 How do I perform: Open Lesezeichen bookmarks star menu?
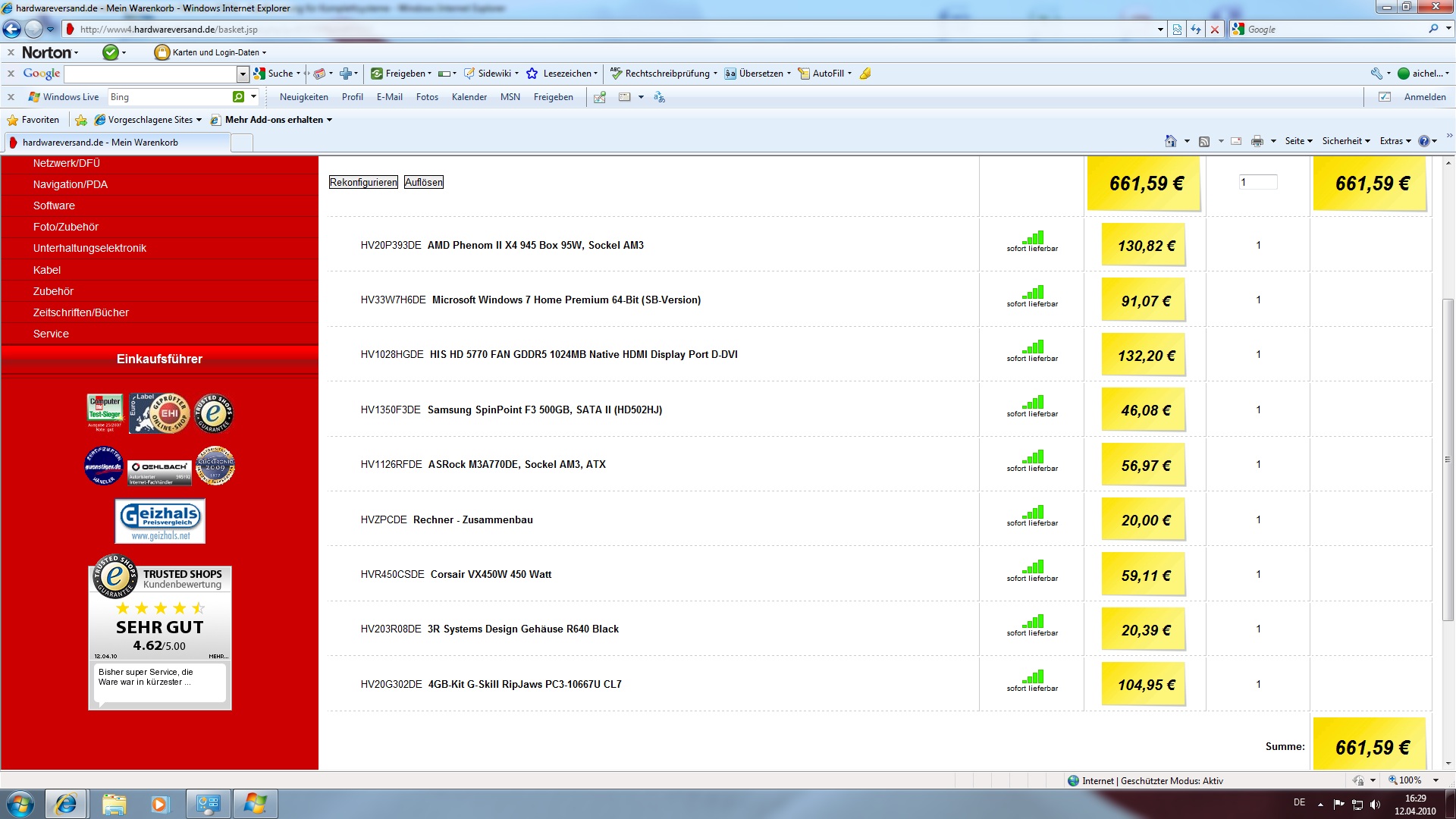[562, 74]
